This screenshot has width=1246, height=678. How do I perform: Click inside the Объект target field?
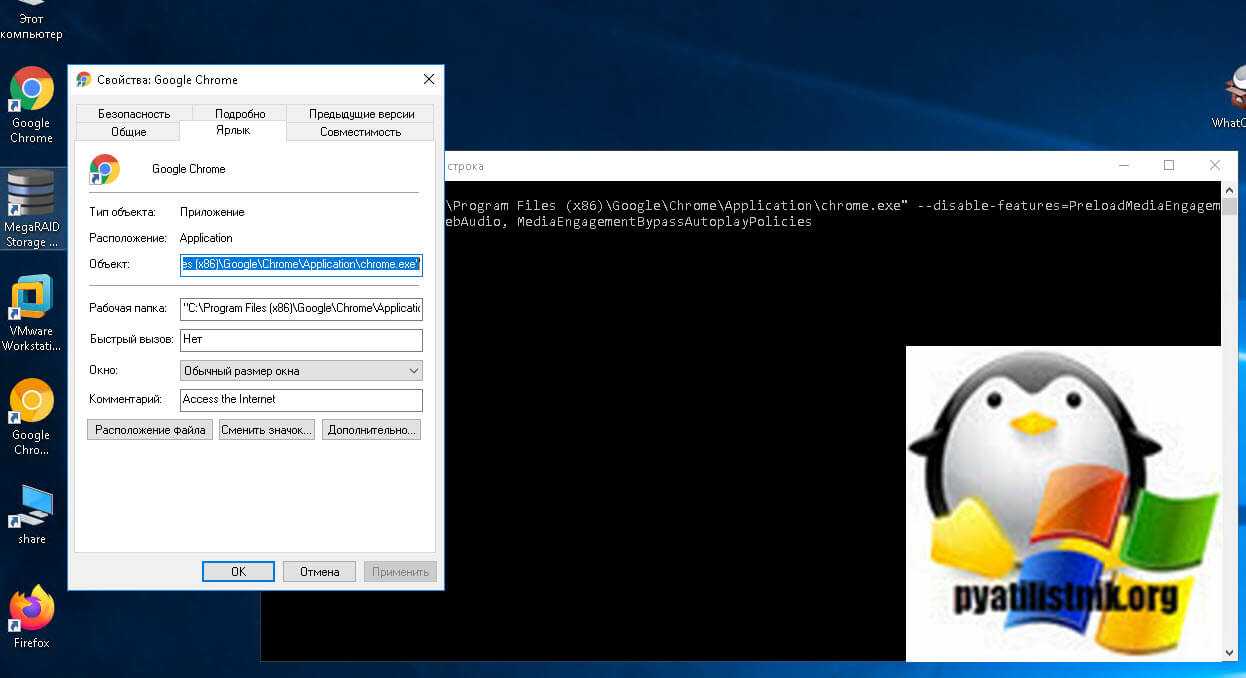pyautogui.click(x=301, y=265)
